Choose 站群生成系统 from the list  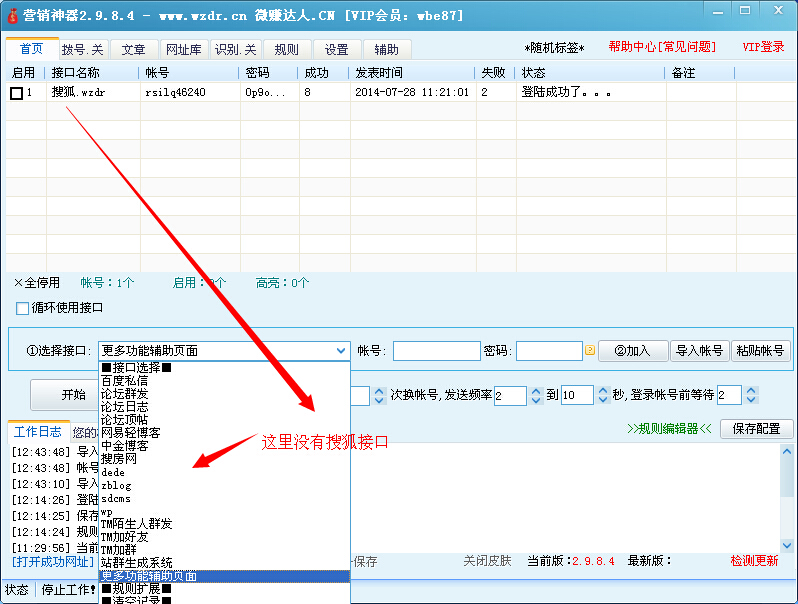click(136, 563)
